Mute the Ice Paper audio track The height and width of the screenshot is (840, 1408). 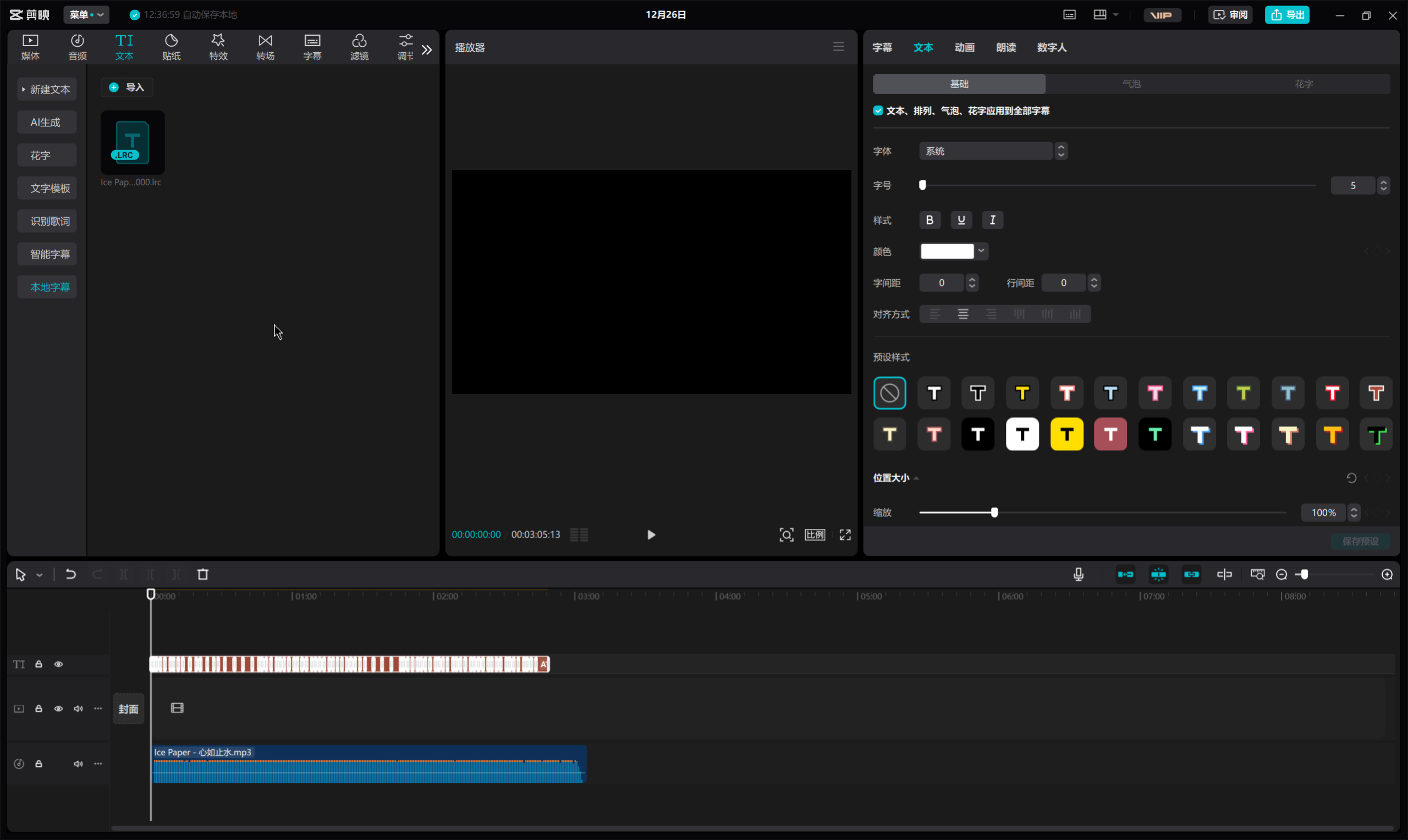pos(78,764)
